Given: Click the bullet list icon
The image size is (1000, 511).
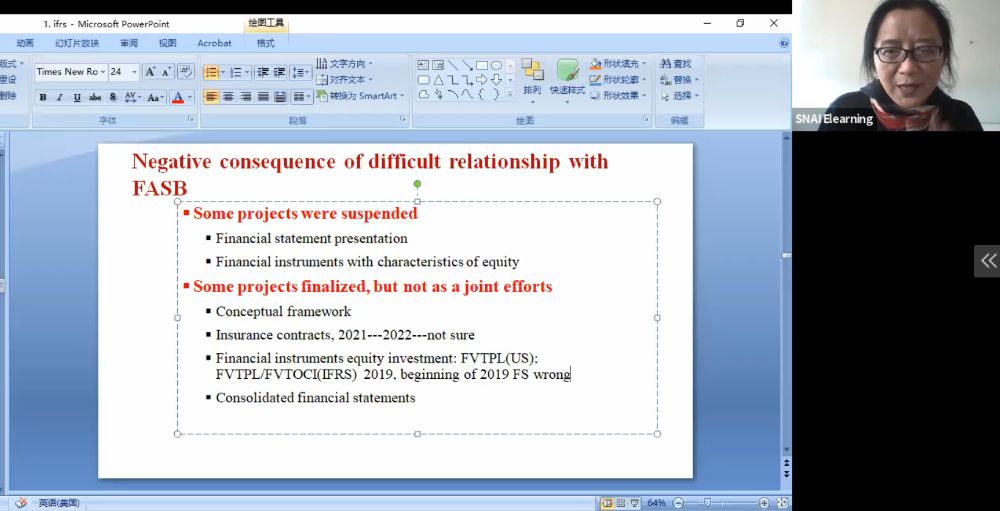Looking at the screenshot, I should click(x=210, y=72).
